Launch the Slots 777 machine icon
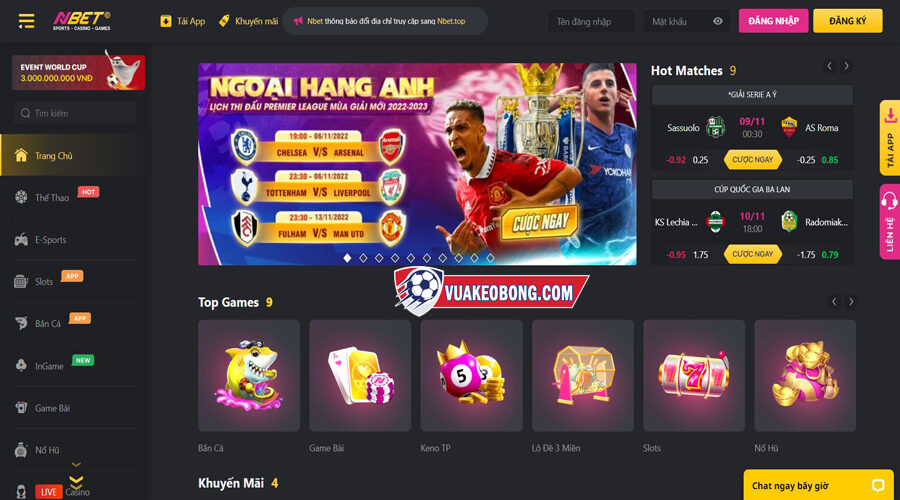The height and width of the screenshot is (500, 900). coord(693,375)
